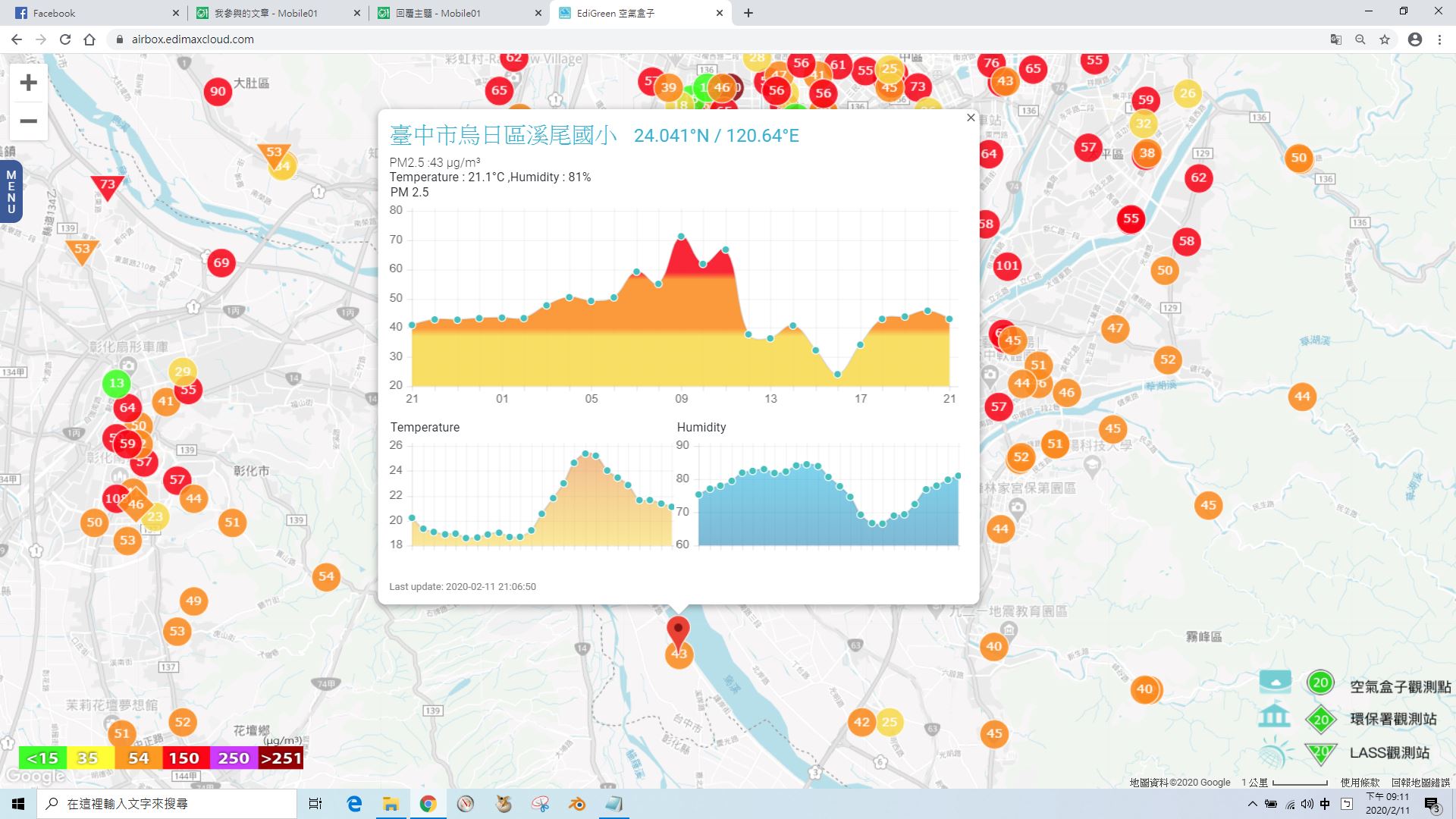Select the orange diamond 46 EPA station marker

(136, 504)
